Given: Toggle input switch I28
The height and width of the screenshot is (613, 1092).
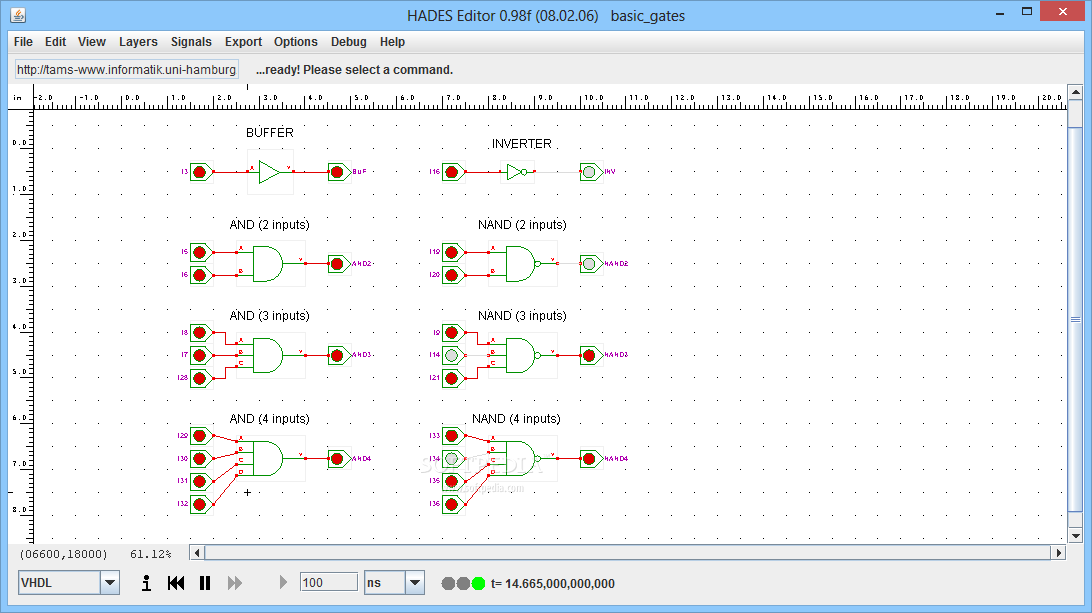Looking at the screenshot, I should click(x=201, y=378).
